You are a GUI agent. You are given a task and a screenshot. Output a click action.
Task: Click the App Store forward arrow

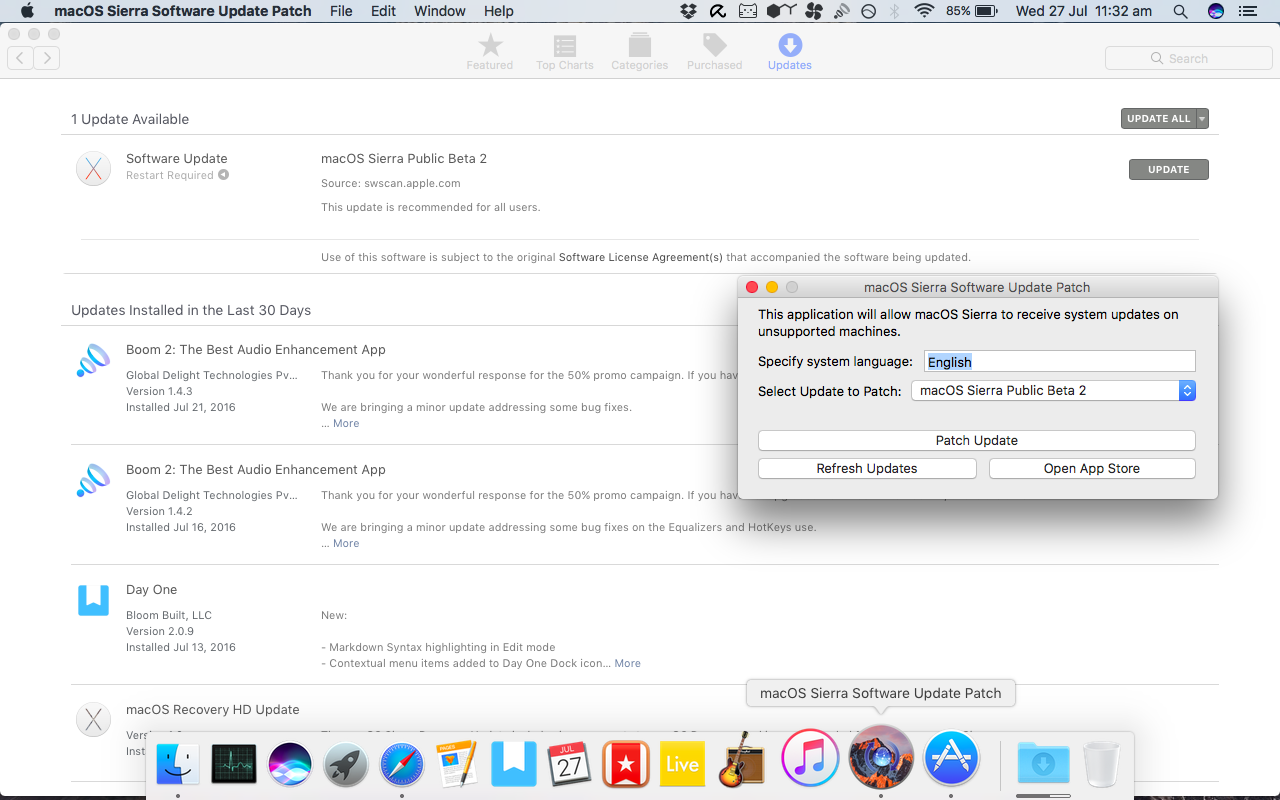(x=47, y=58)
